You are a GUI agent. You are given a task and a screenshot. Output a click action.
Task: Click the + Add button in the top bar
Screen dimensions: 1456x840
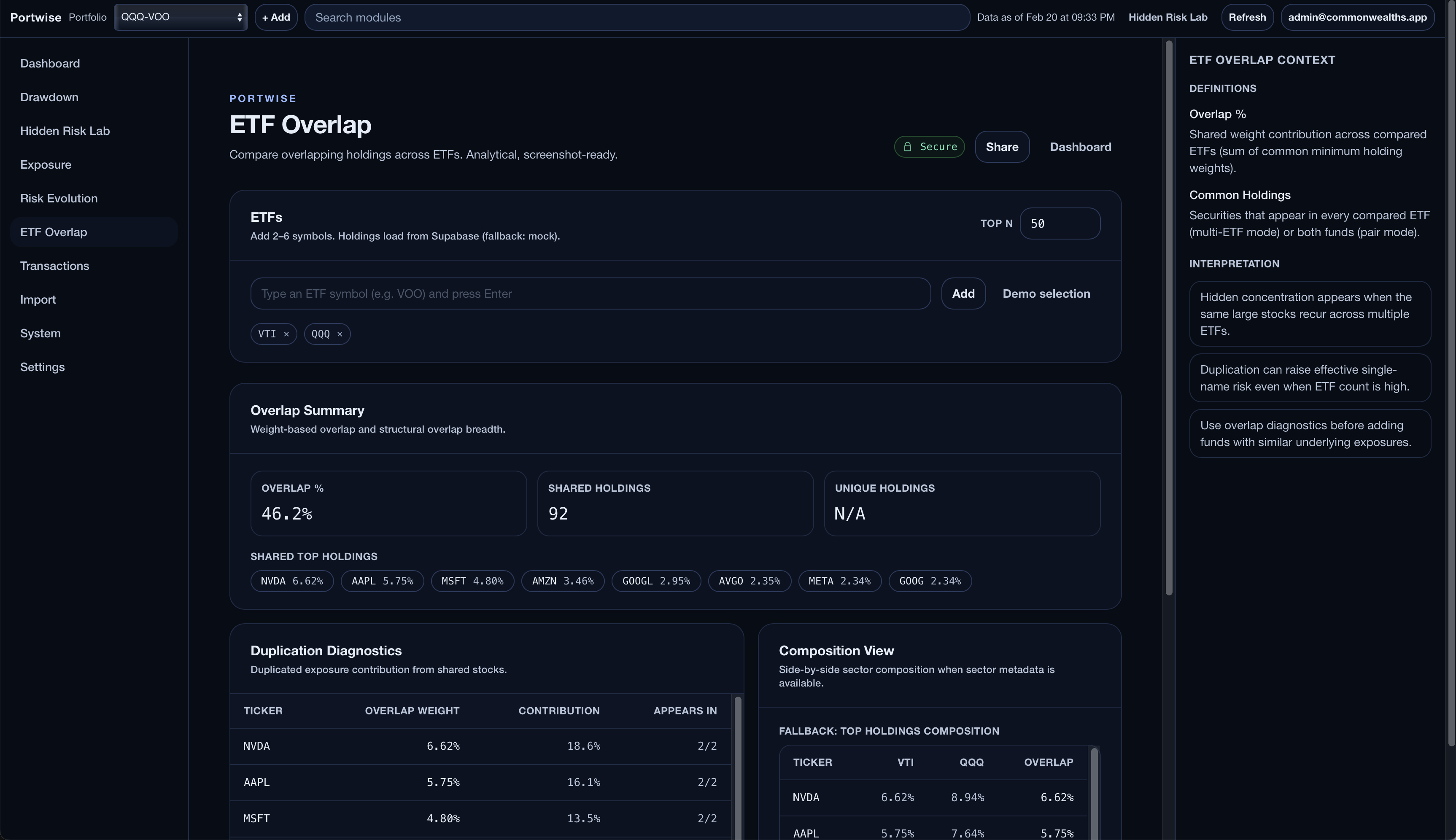click(276, 17)
